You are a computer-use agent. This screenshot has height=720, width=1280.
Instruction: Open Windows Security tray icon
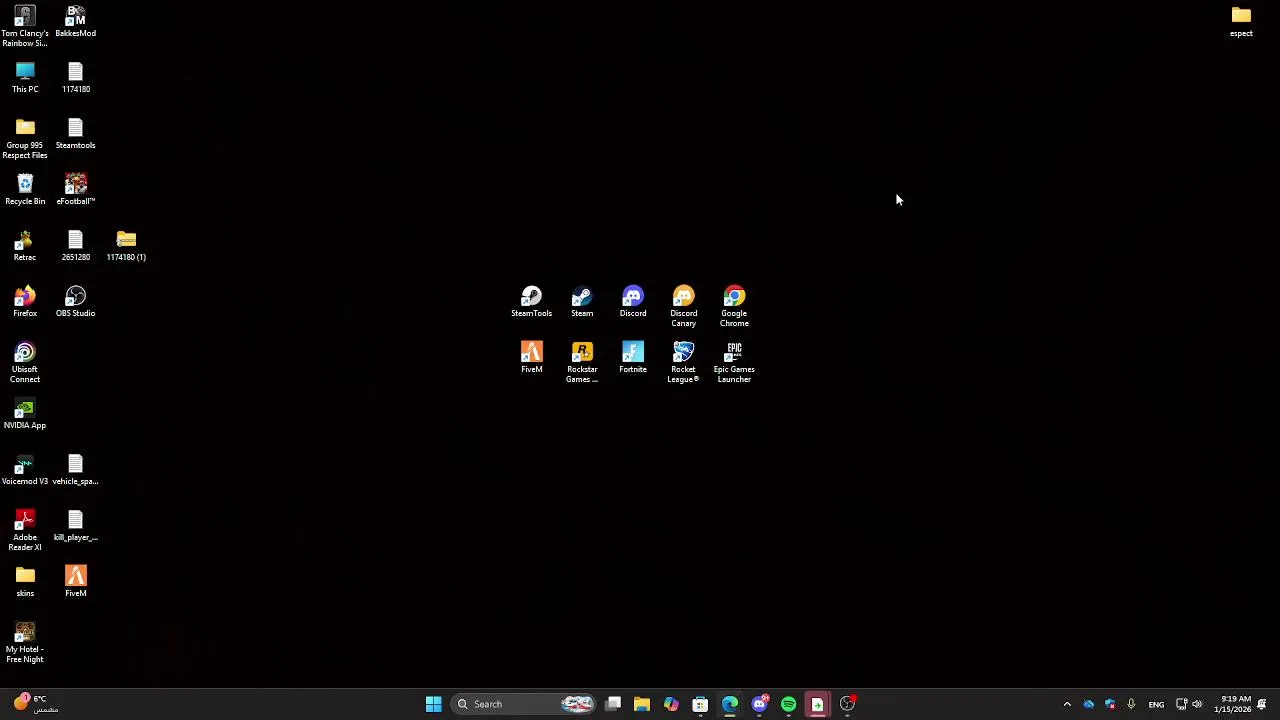pos(1110,704)
